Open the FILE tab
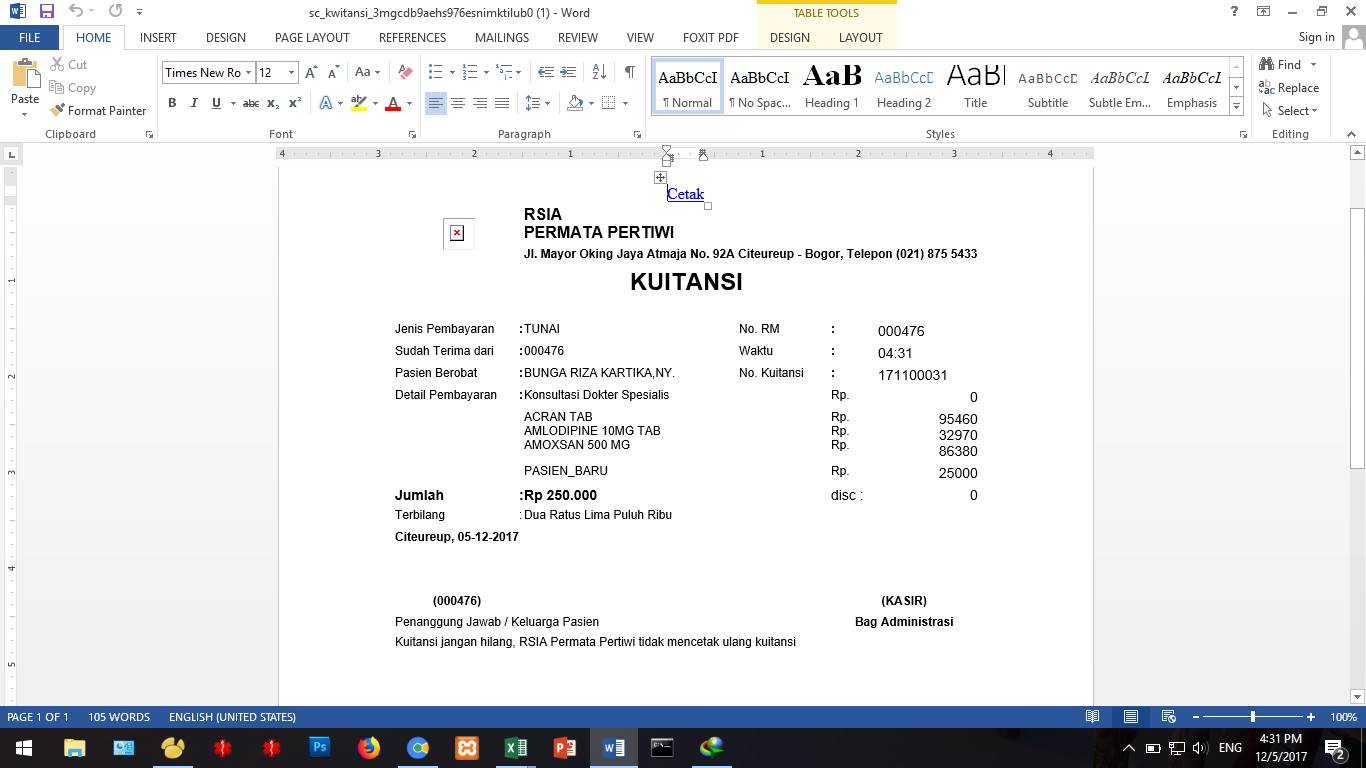This screenshot has height=768, width=1366. point(30,38)
